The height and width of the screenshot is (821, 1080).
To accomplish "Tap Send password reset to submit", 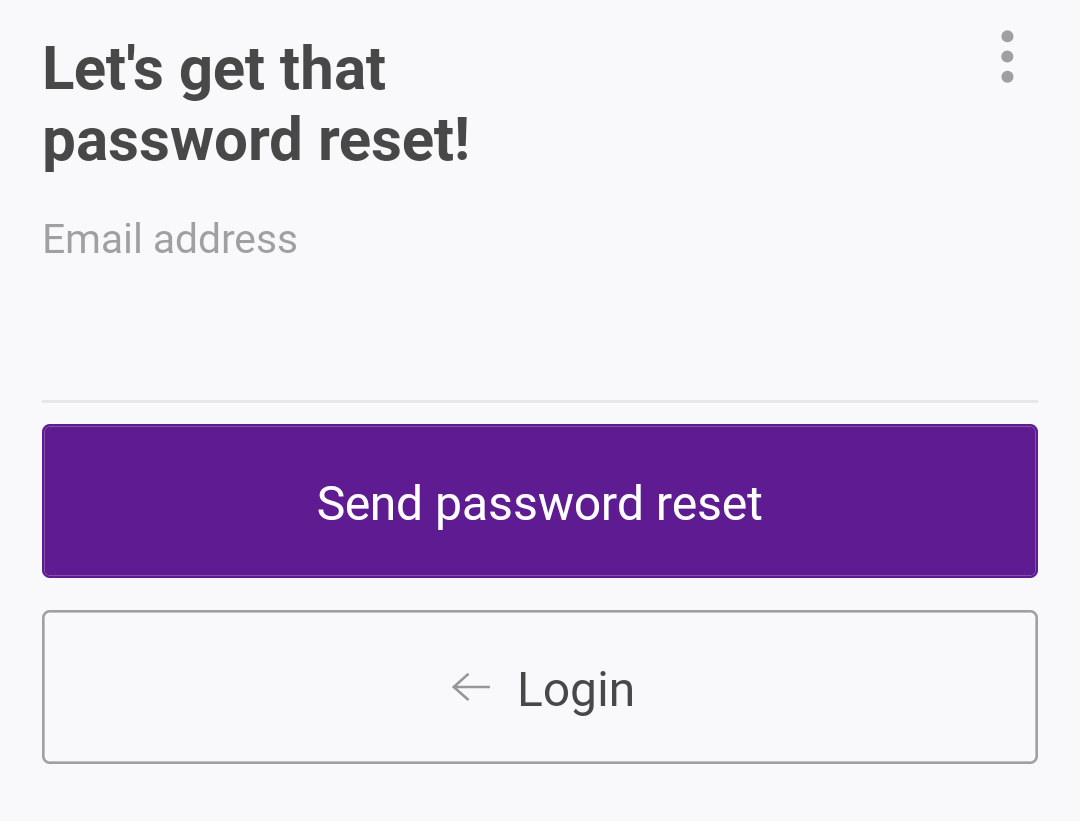I will 540,501.
